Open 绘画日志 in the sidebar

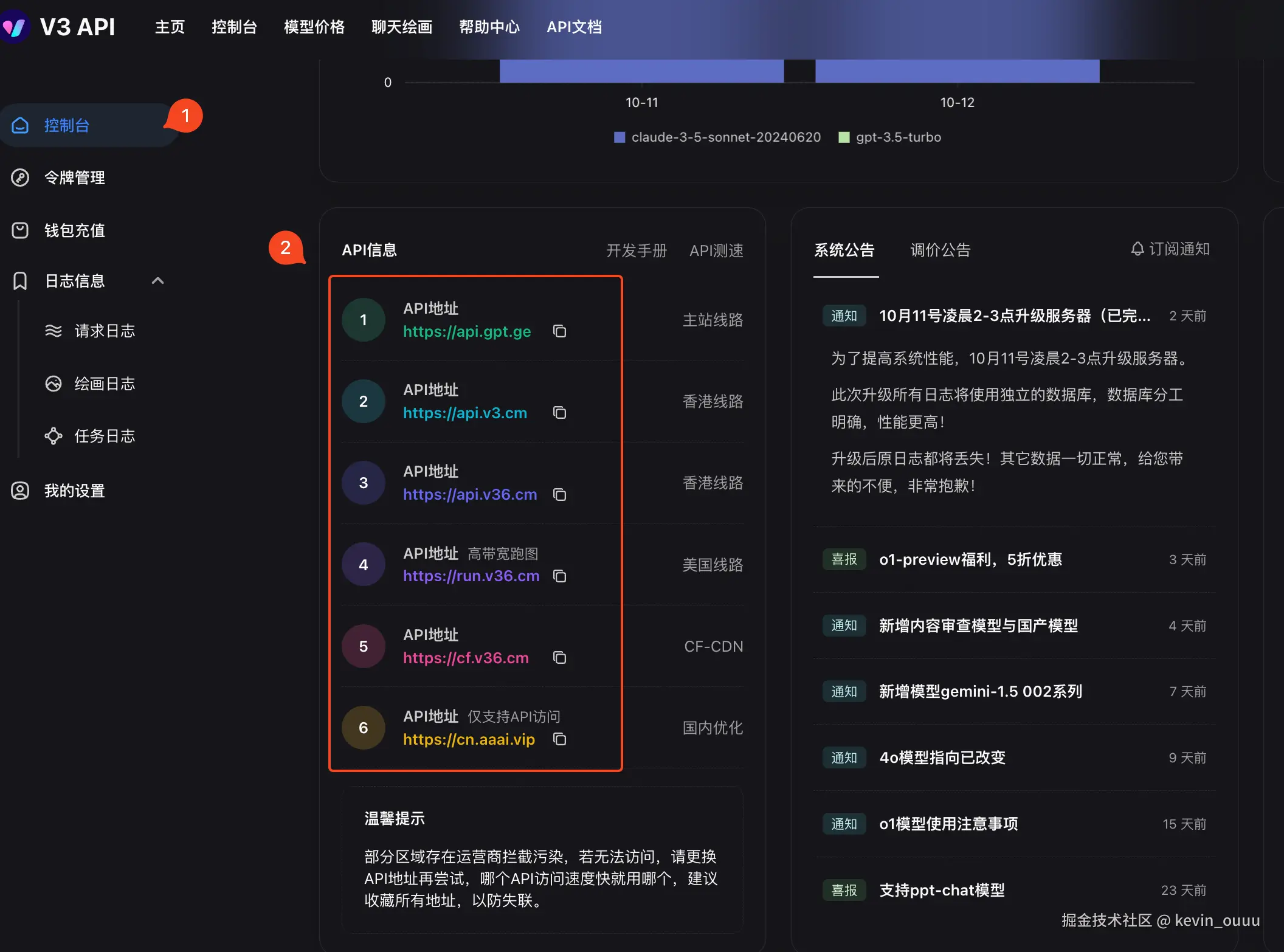pyautogui.click(x=105, y=383)
